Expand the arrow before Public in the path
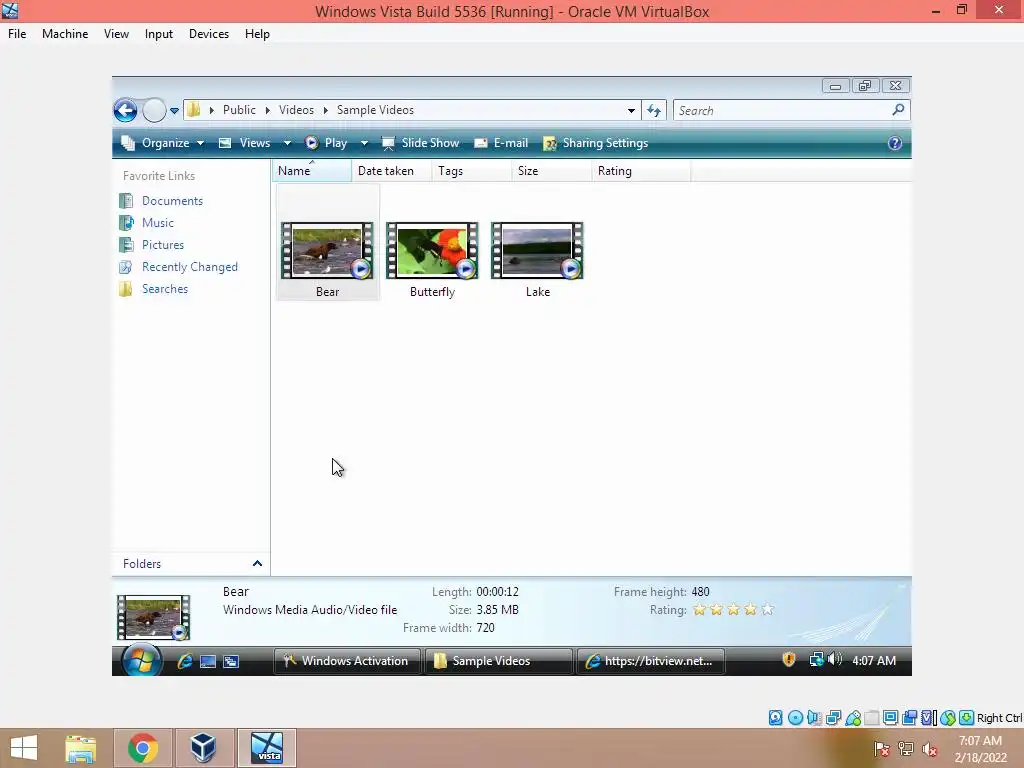 pos(212,110)
